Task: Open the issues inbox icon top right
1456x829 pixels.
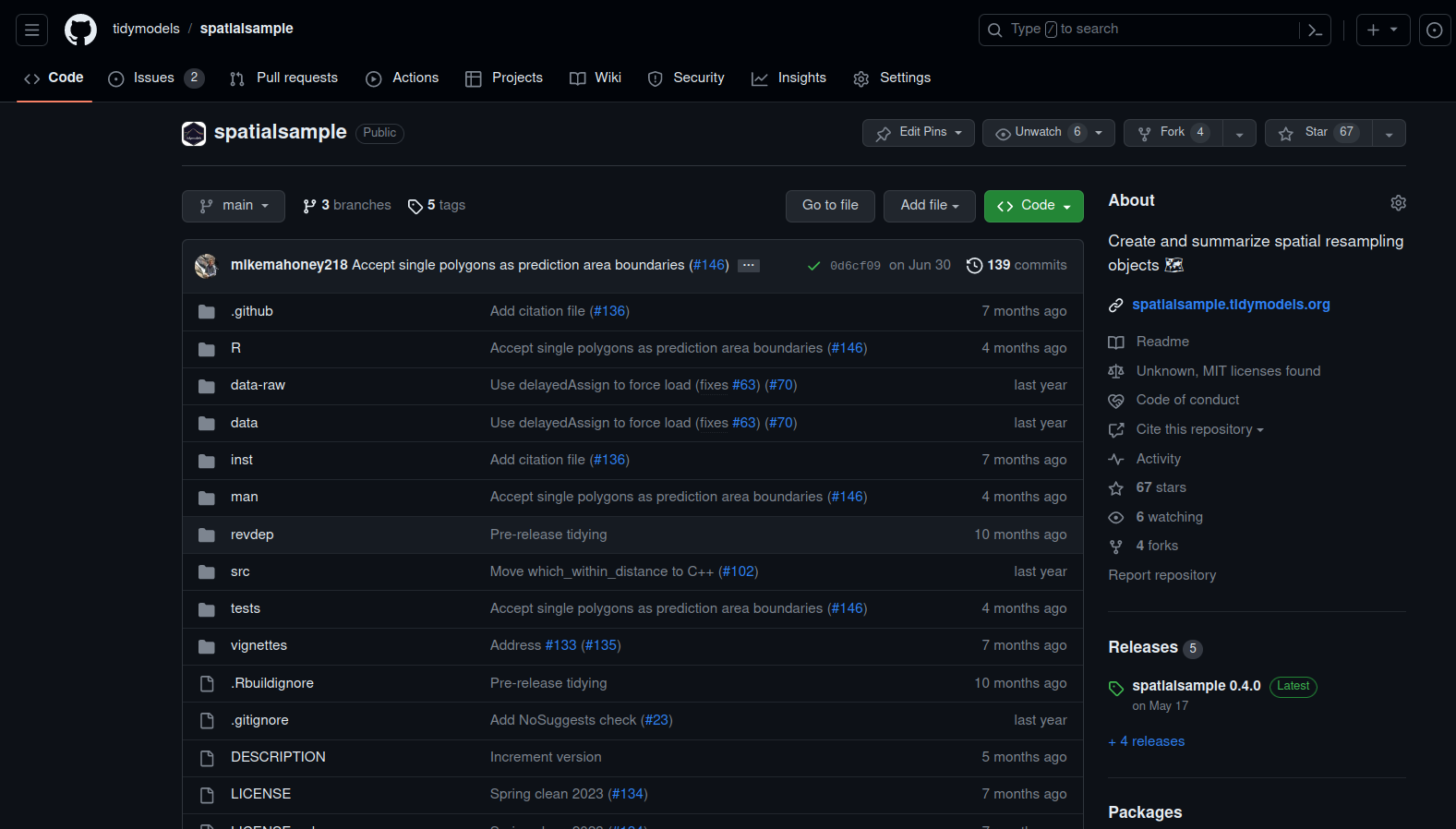Action: (1434, 30)
